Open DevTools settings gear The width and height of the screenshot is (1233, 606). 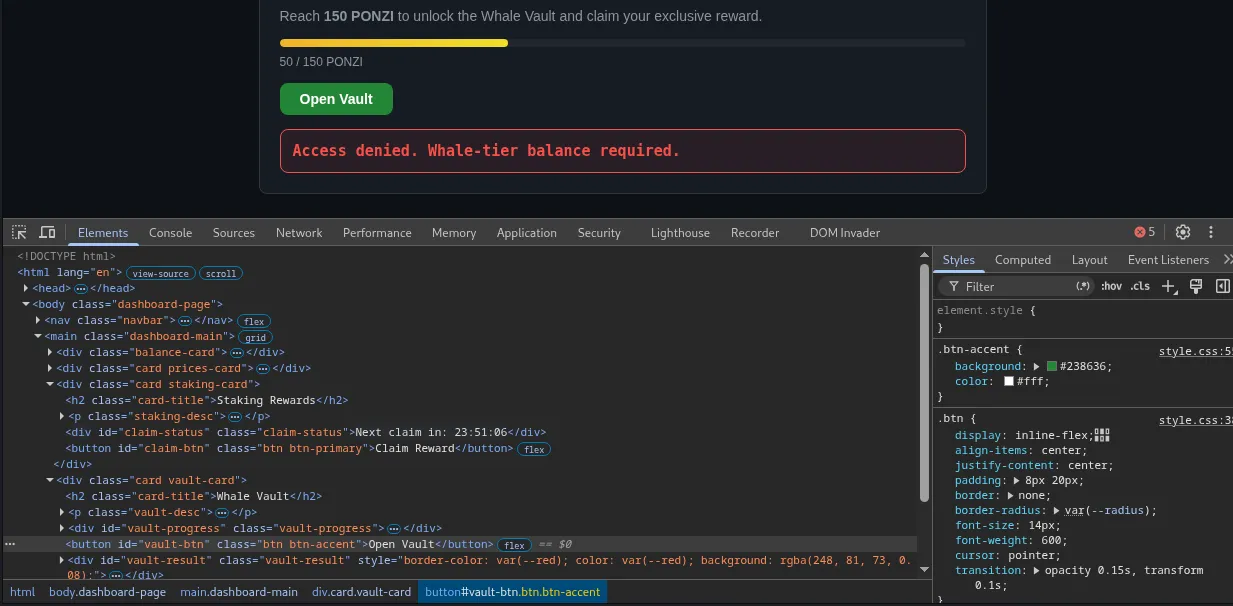pos(1183,232)
